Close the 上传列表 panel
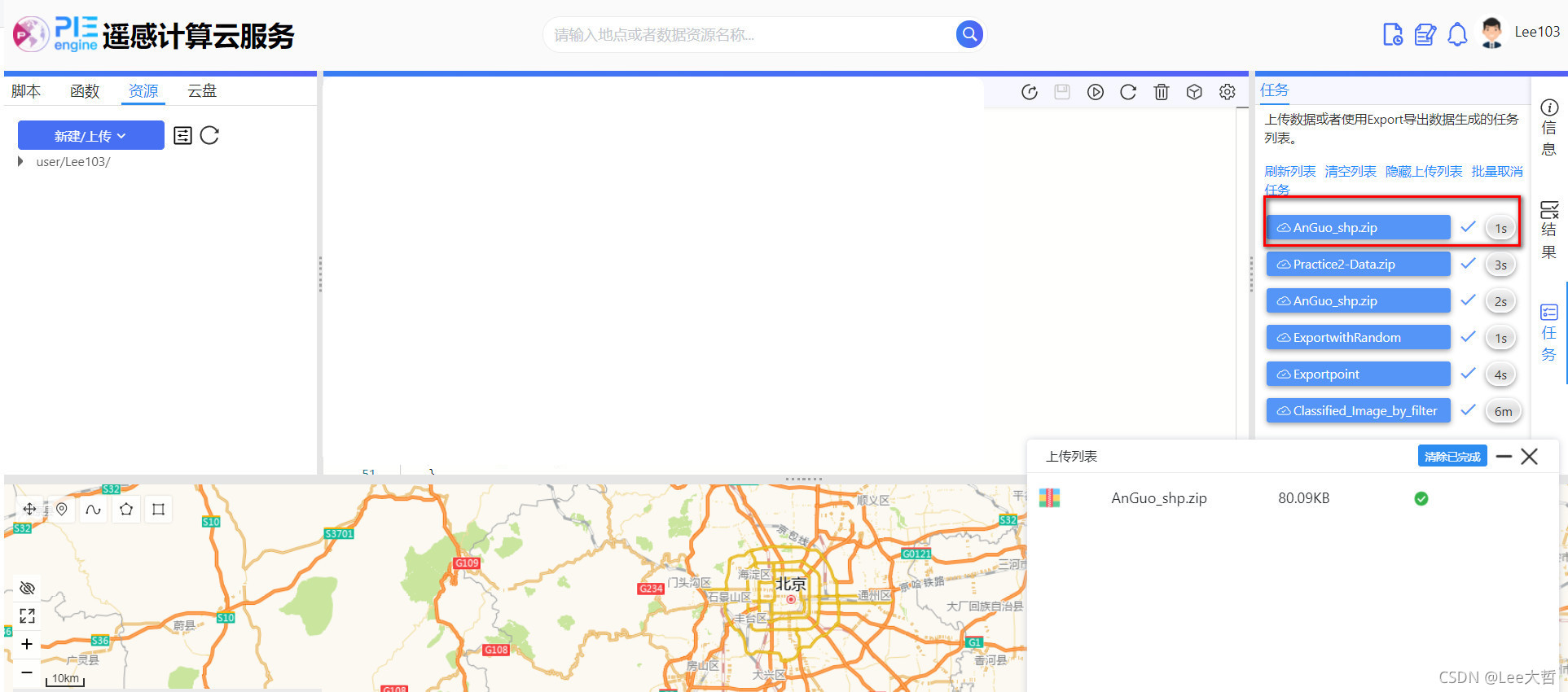This screenshot has height=692, width=1568. (x=1530, y=456)
